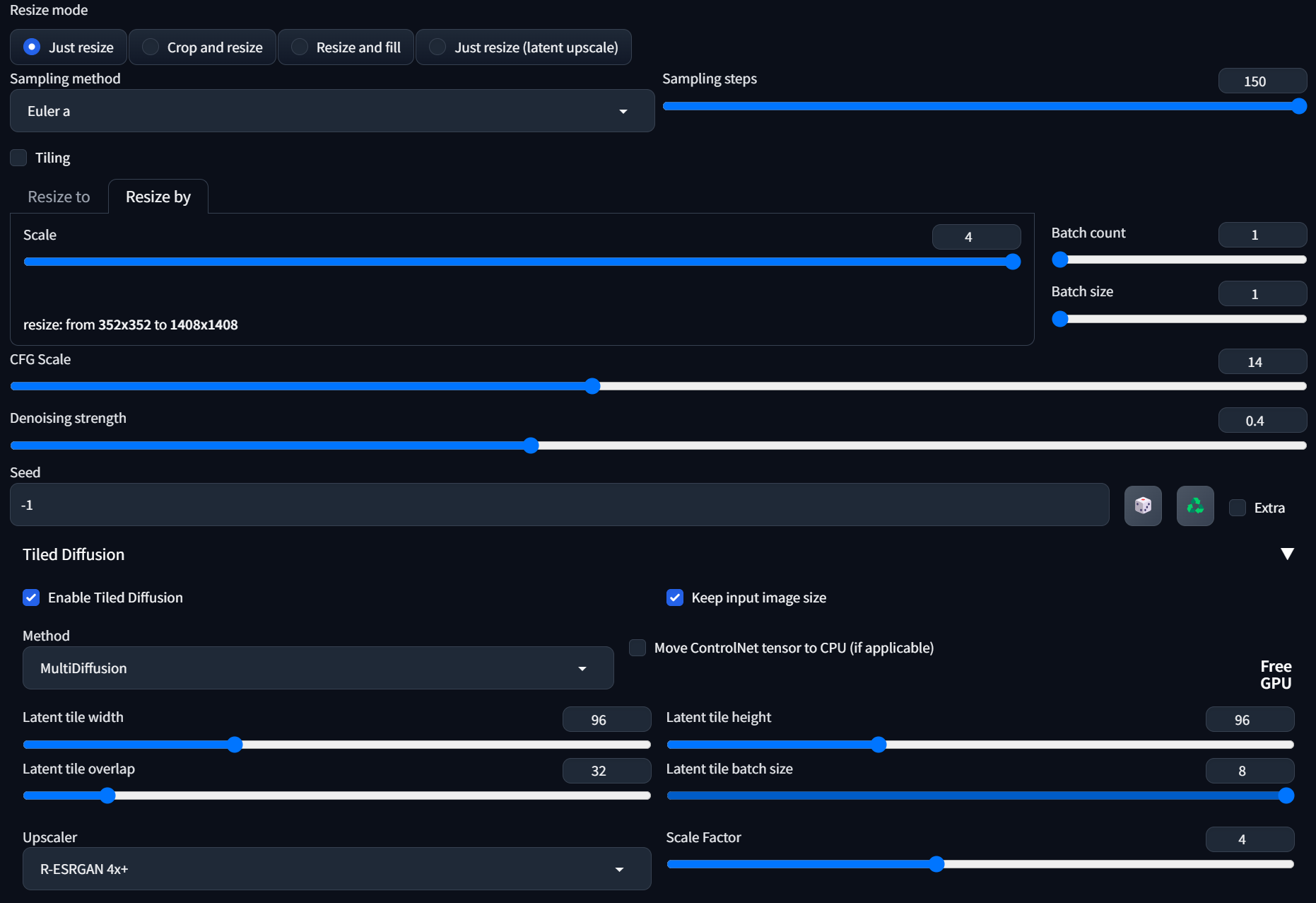This screenshot has width=1316, height=903.
Task: Enable the Tiling checkbox
Action: 18,157
